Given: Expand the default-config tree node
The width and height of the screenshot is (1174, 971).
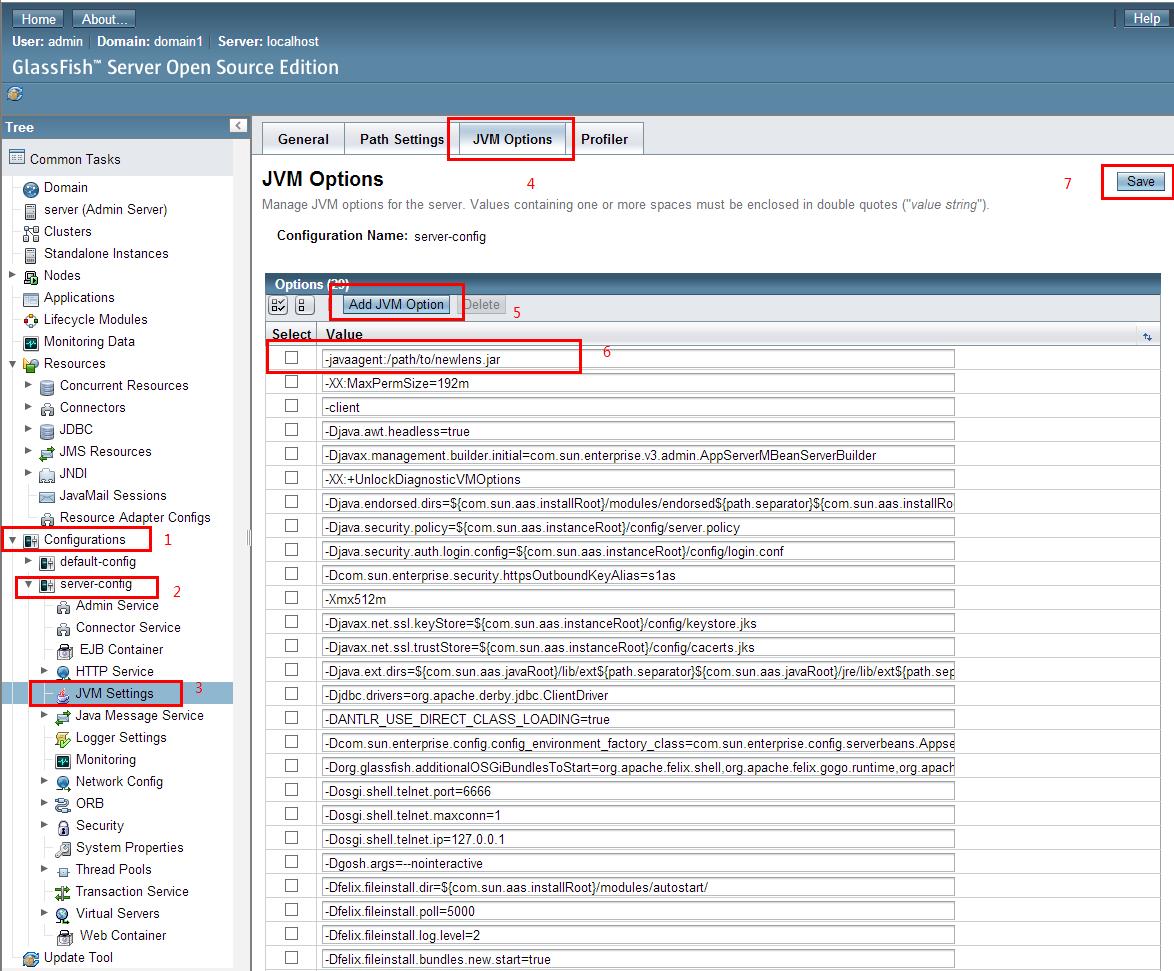Looking at the screenshot, I should (x=28, y=561).
